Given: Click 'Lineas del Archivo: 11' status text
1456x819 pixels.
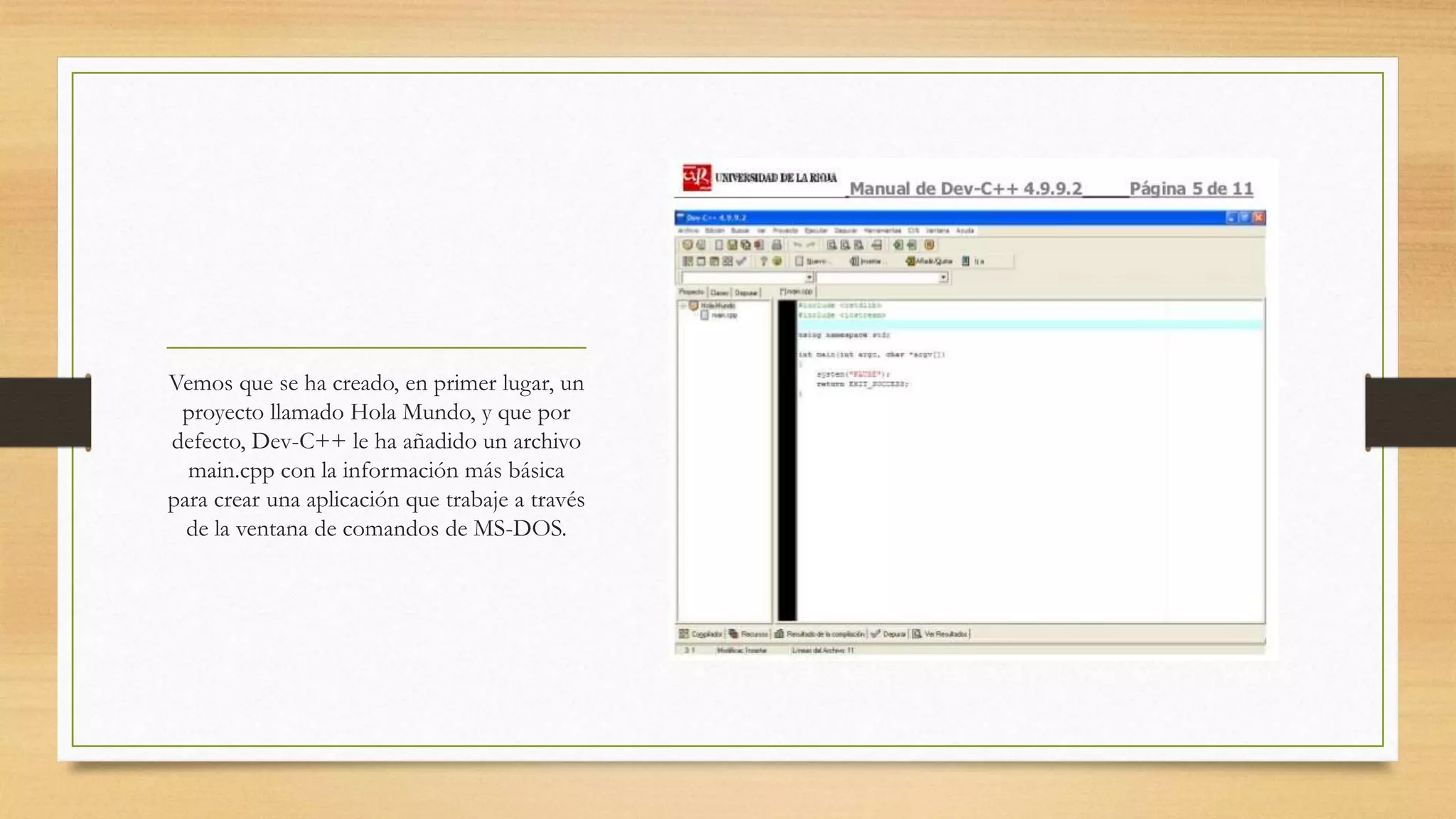Looking at the screenshot, I should point(823,650).
